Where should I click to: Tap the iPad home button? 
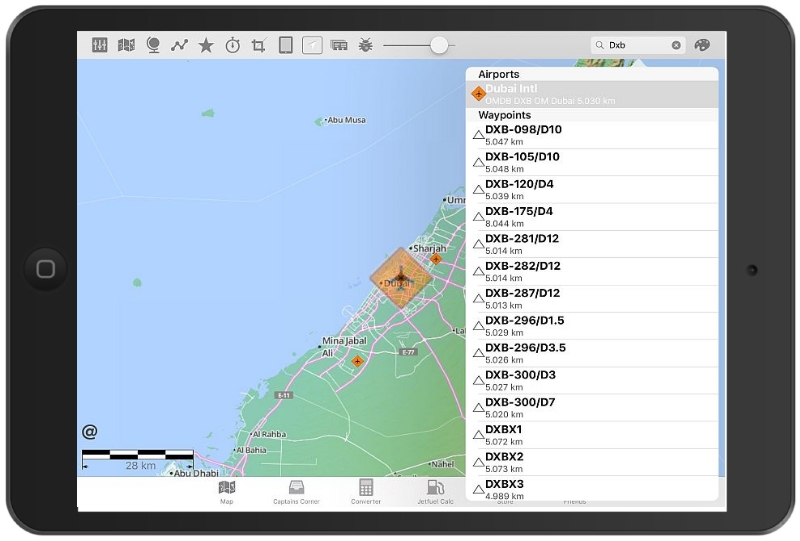[x=45, y=269]
